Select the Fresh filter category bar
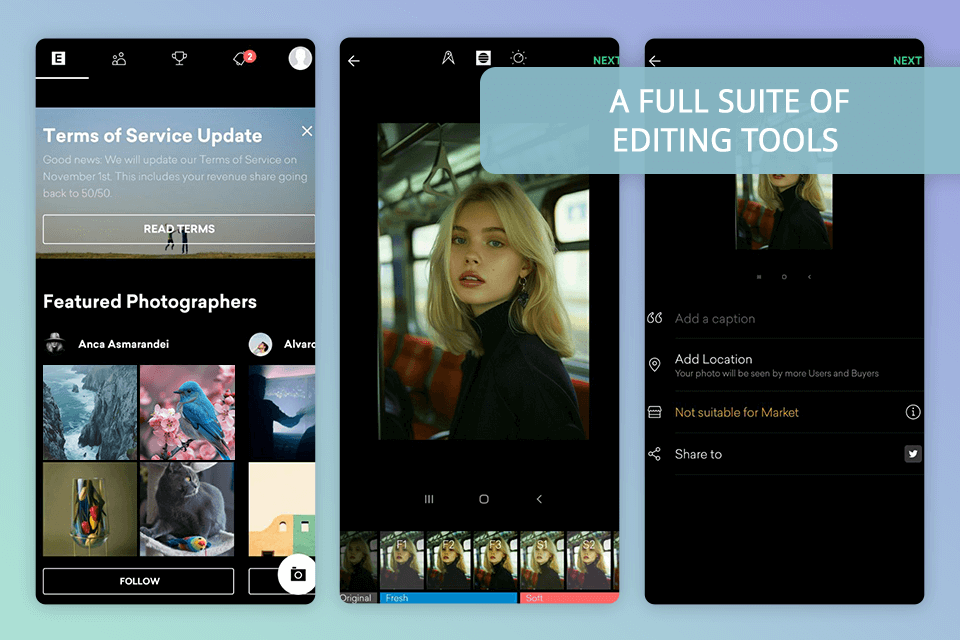This screenshot has width=960, height=640. pyautogui.click(x=448, y=598)
